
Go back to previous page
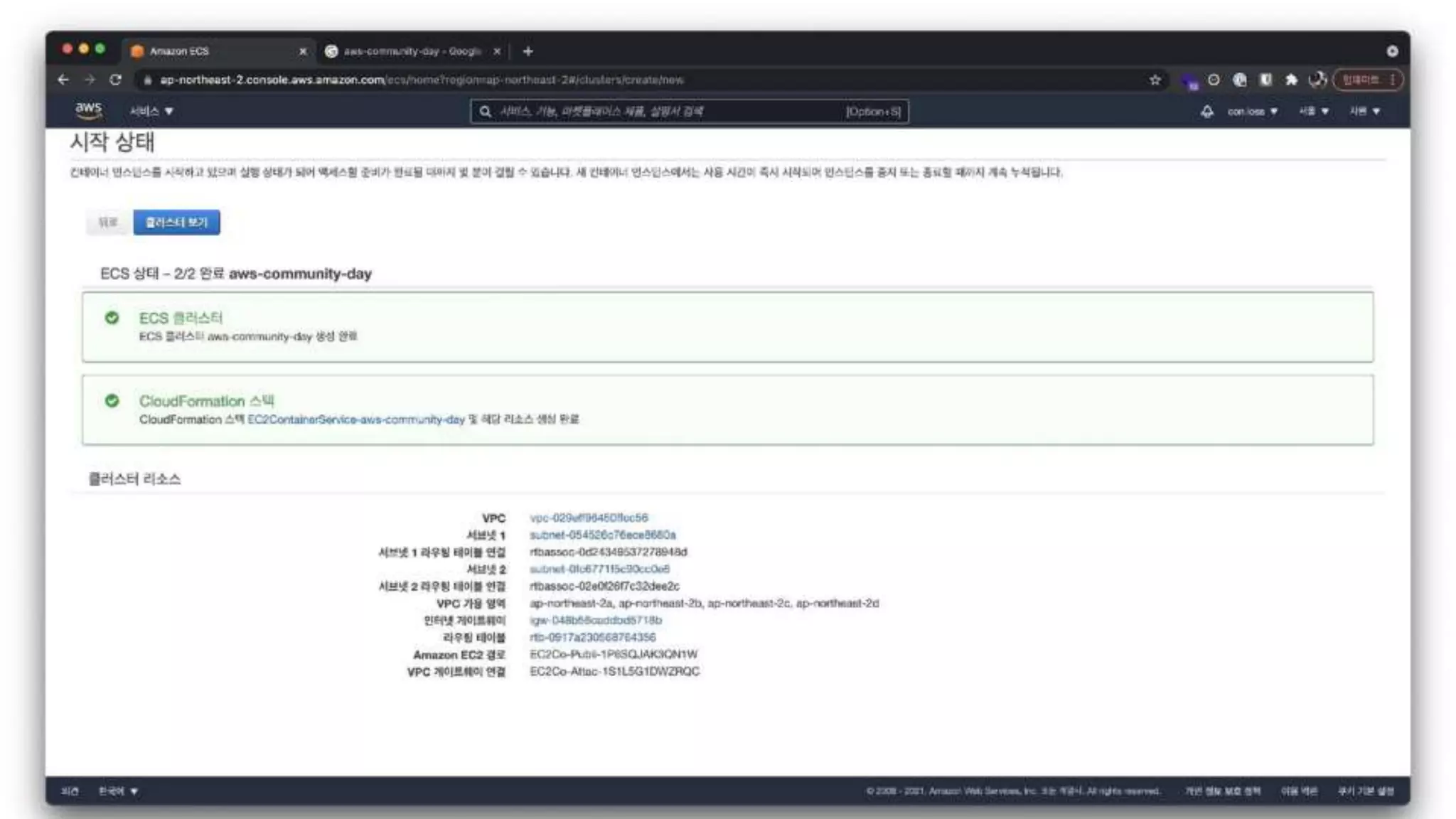point(63,80)
